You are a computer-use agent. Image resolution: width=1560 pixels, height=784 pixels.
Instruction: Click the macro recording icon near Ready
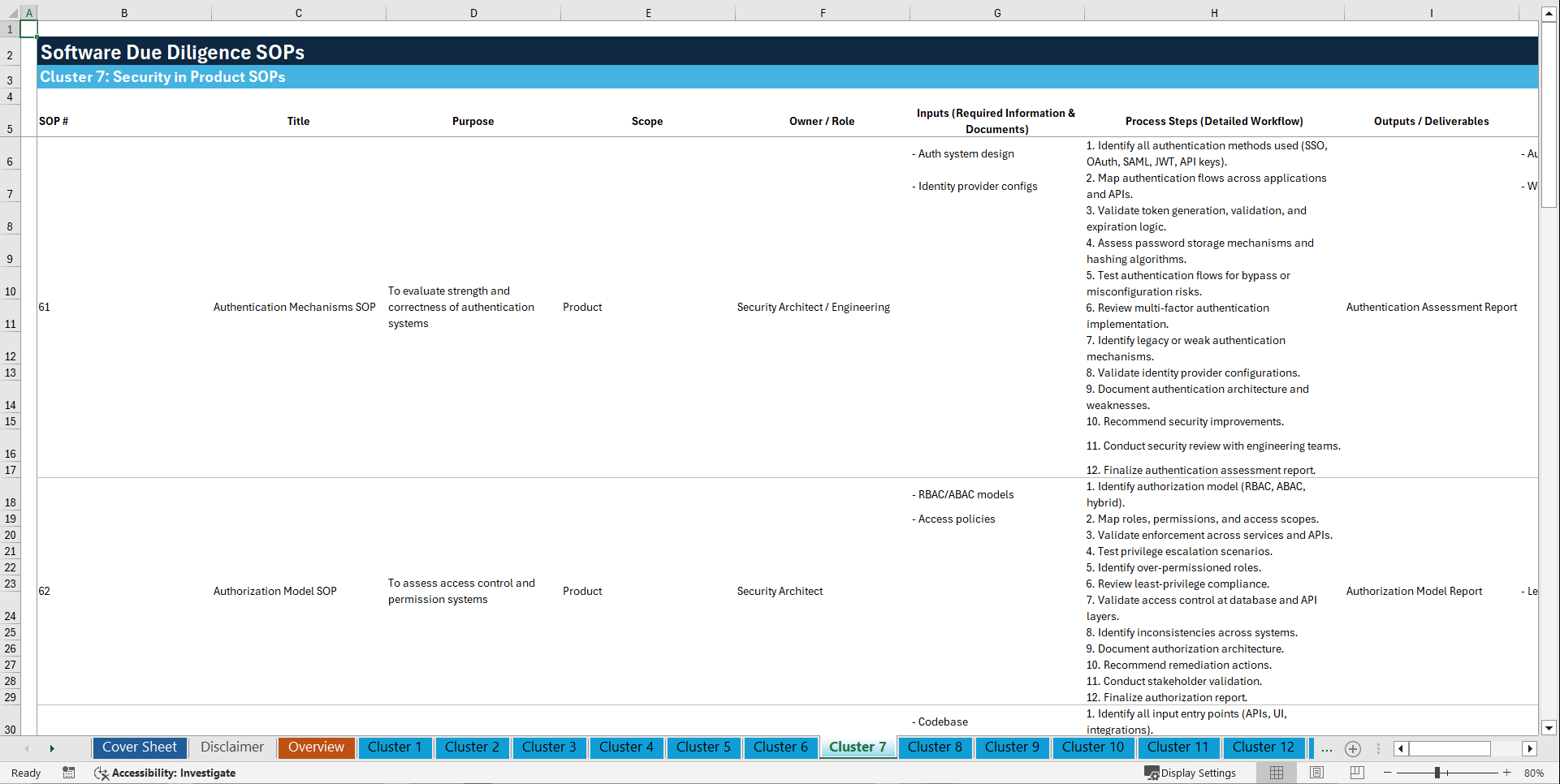69,773
